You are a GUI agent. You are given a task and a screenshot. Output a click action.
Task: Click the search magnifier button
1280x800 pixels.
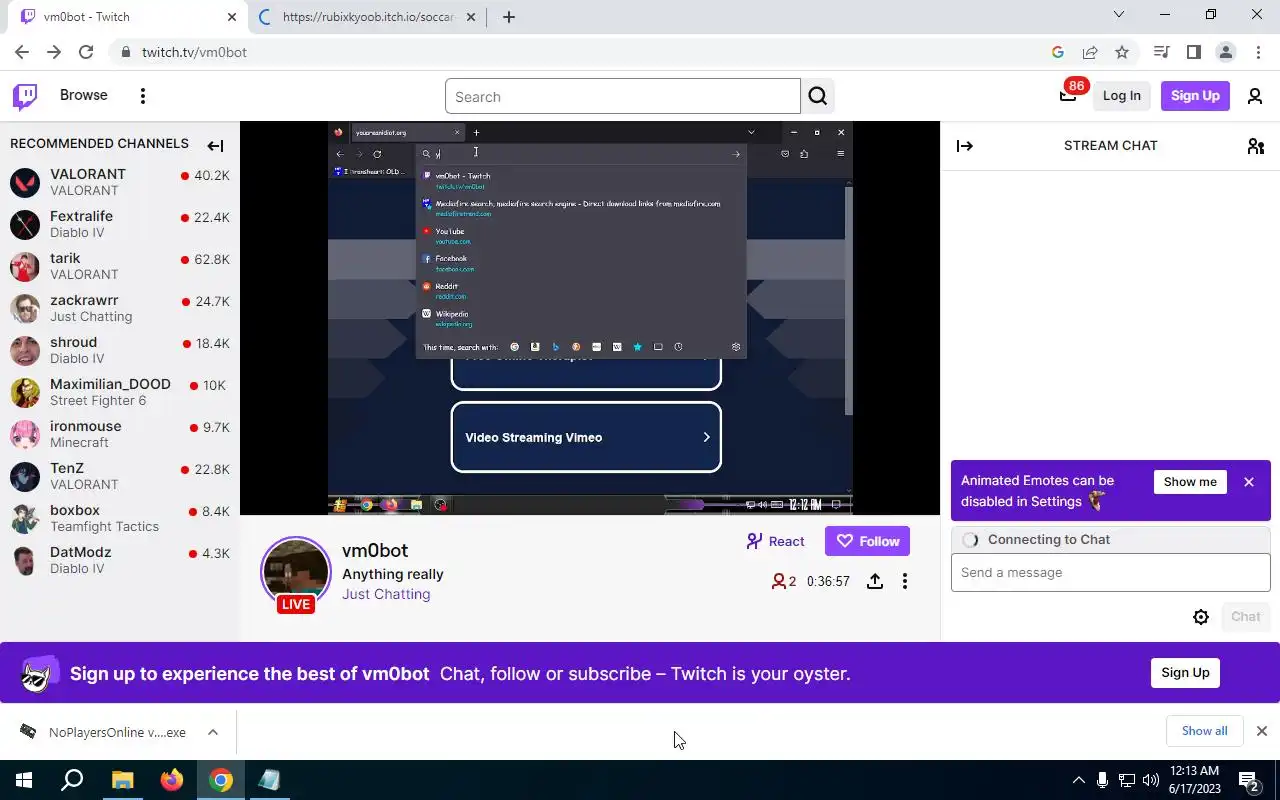[x=818, y=96]
